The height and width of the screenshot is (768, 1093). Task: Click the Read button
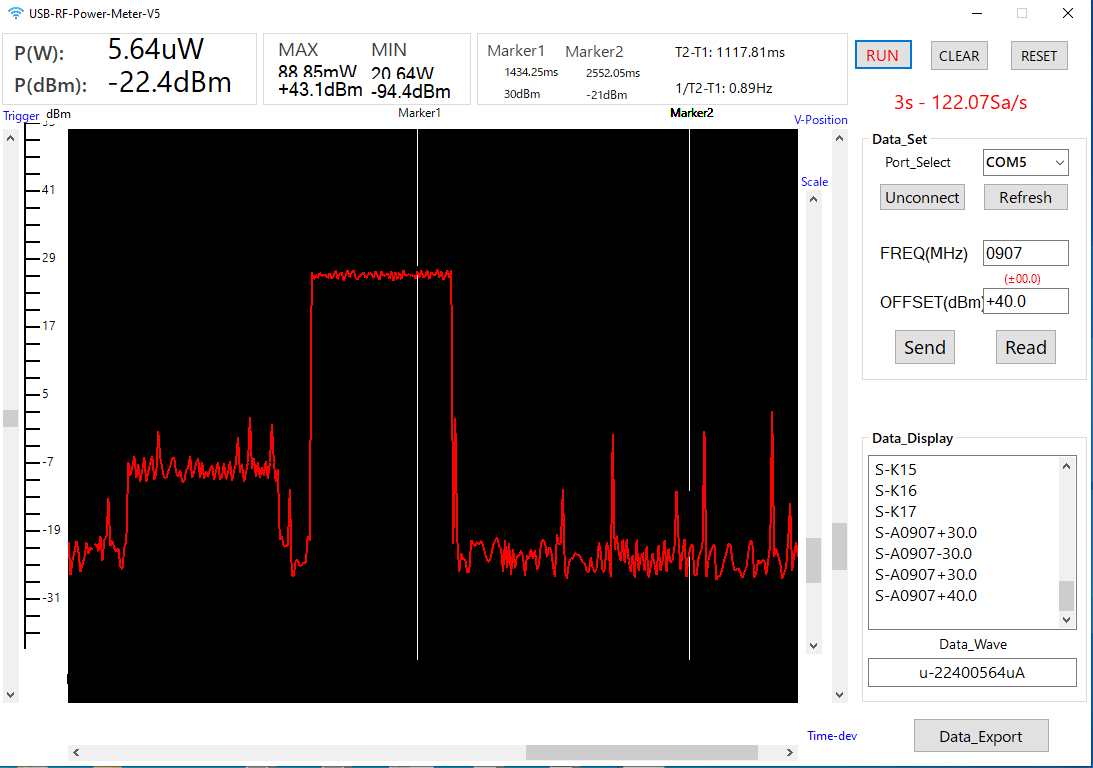[1025, 347]
